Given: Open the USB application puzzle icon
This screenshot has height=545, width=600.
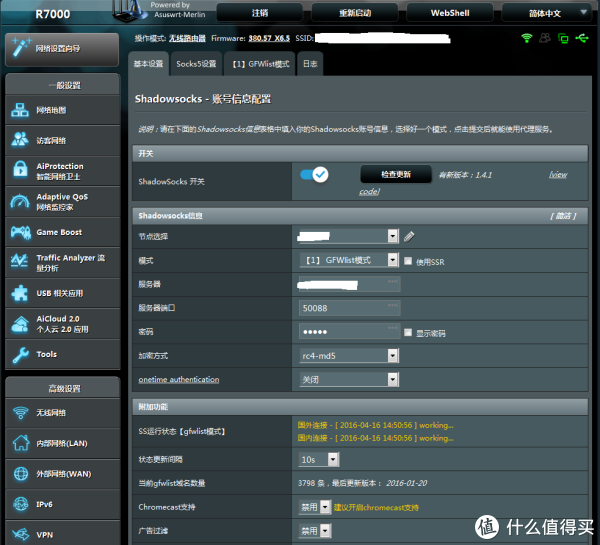Looking at the screenshot, I should (x=20, y=293).
